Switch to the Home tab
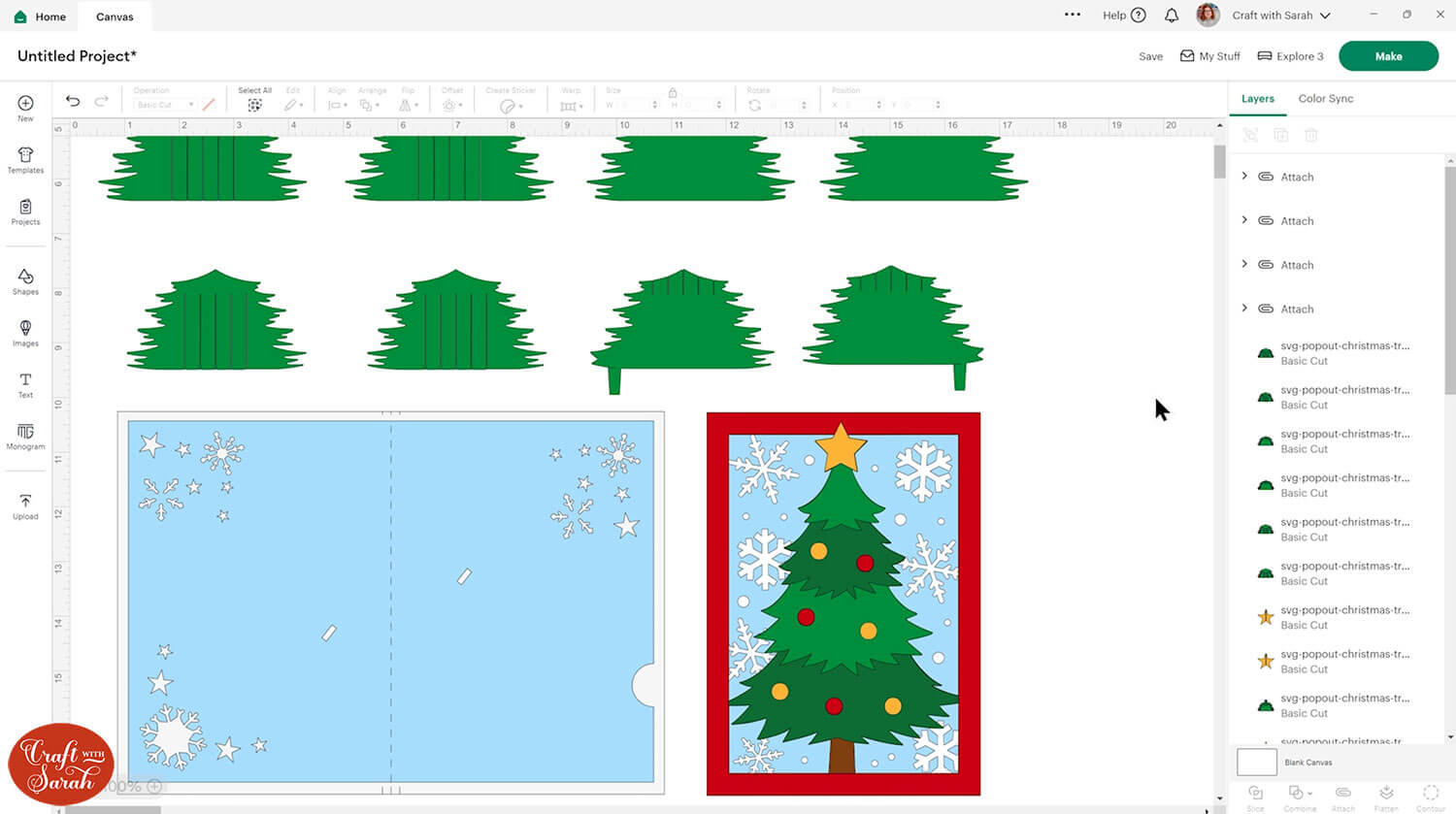This screenshot has width=1456, height=814. pos(40,16)
